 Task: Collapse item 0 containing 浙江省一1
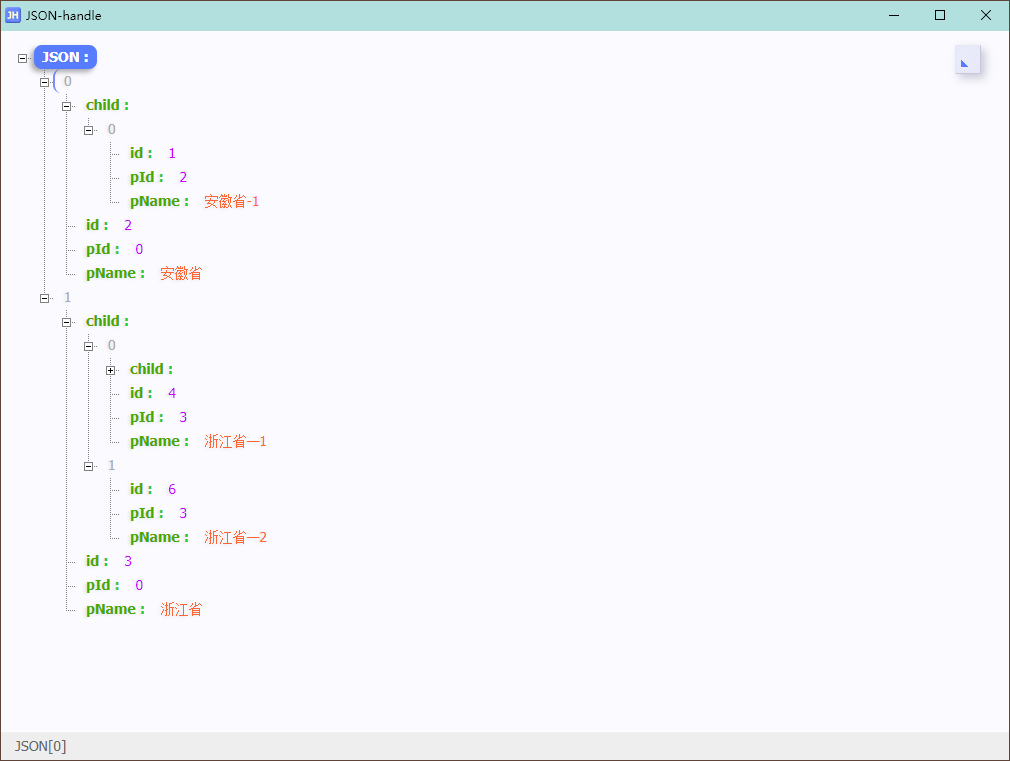click(88, 347)
